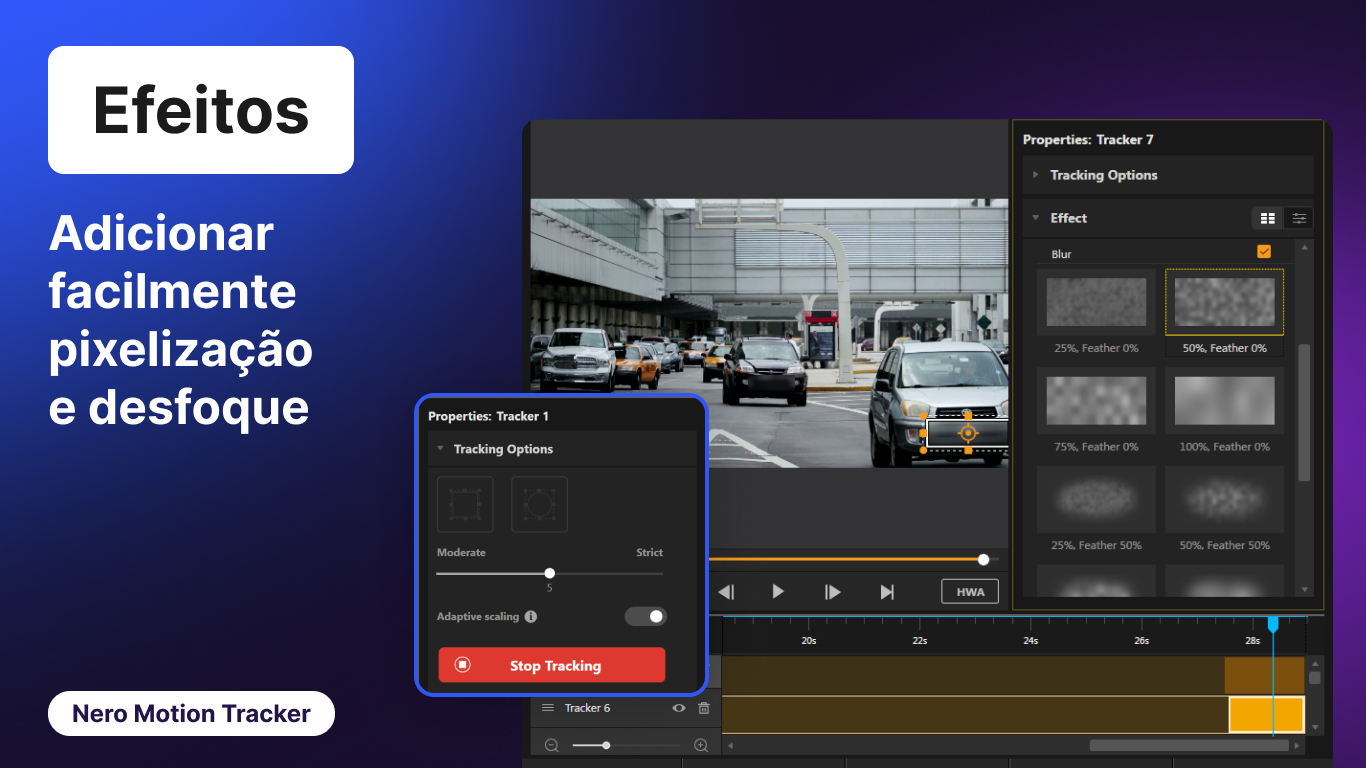
Task: Click the Nero Motion Tracker label
Action: click(x=191, y=714)
